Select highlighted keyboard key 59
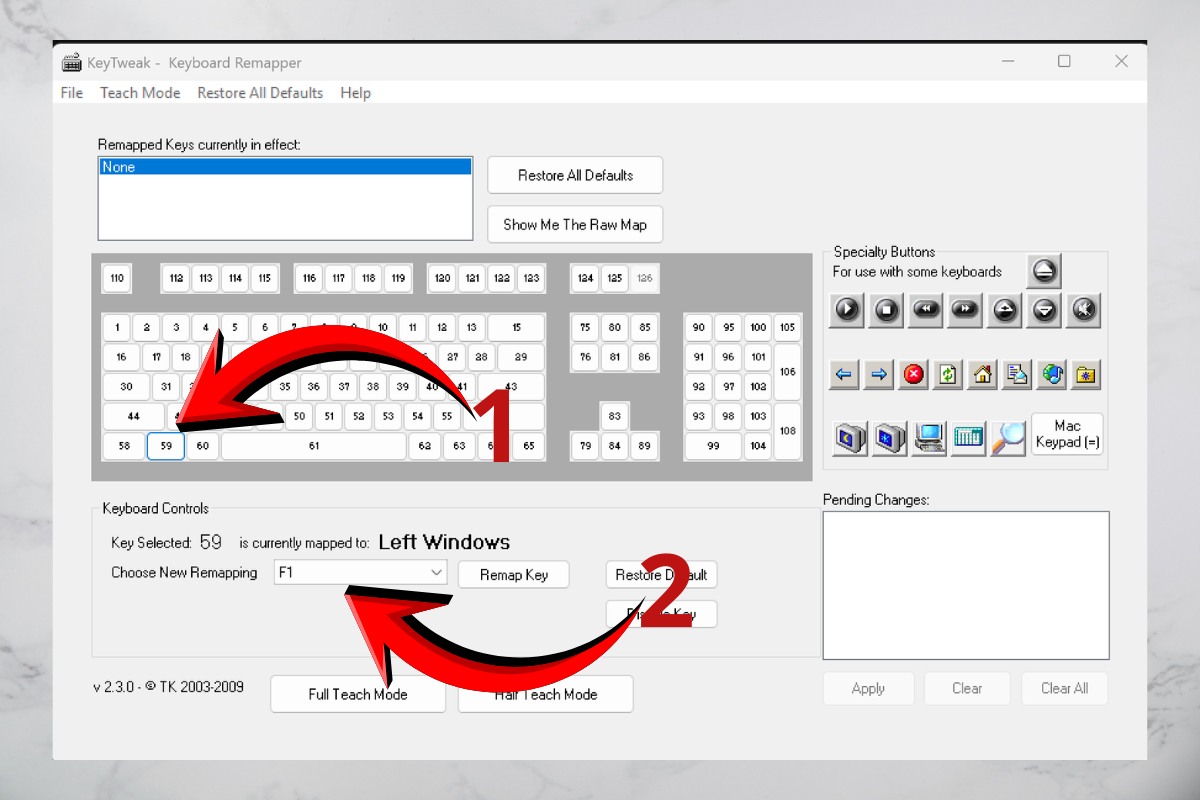The height and width of the screenshot is (800, 1200). click(x=166, y=446)
